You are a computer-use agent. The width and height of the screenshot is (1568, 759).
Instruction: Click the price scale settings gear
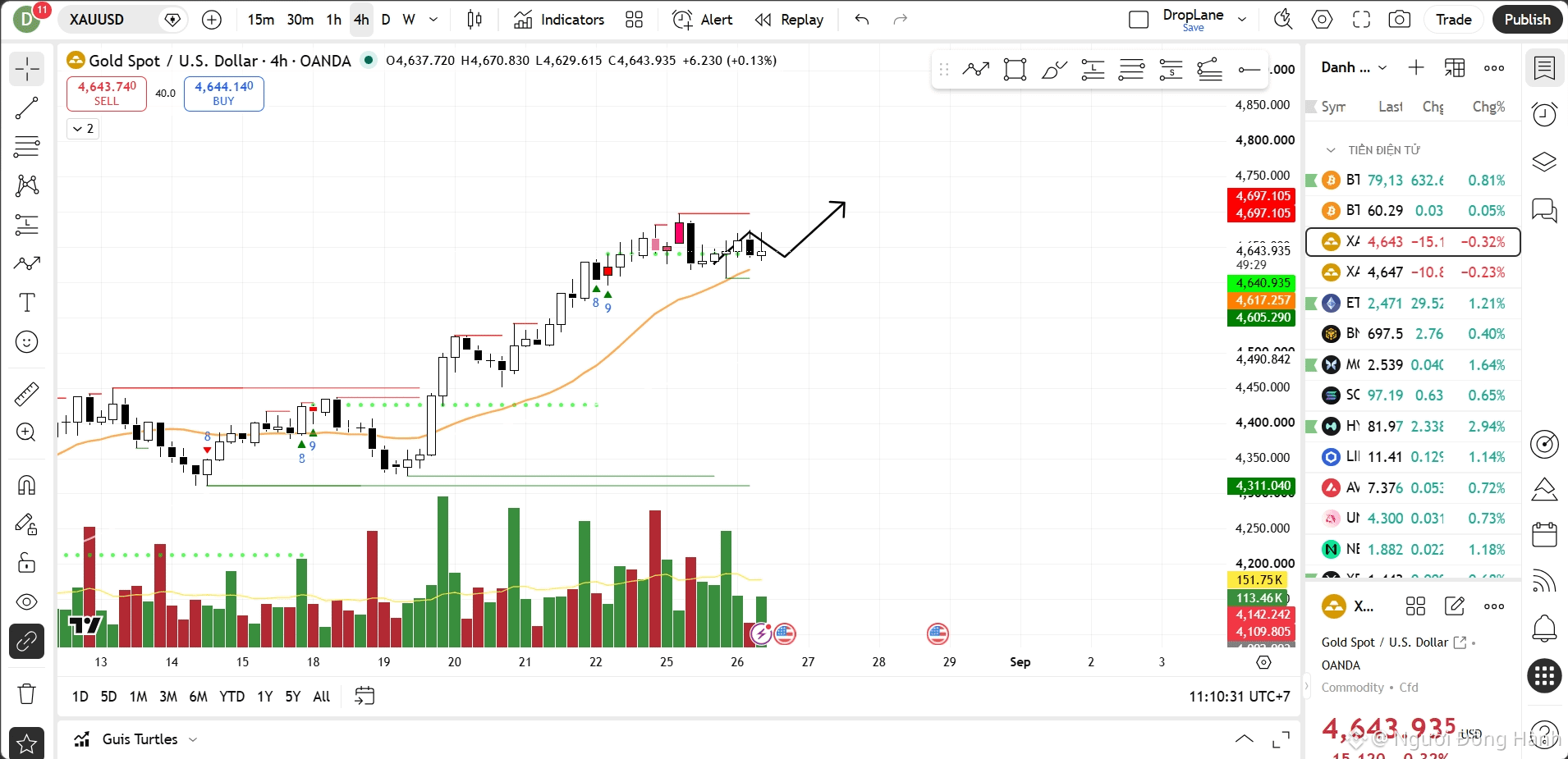[x=1264, y=662]
